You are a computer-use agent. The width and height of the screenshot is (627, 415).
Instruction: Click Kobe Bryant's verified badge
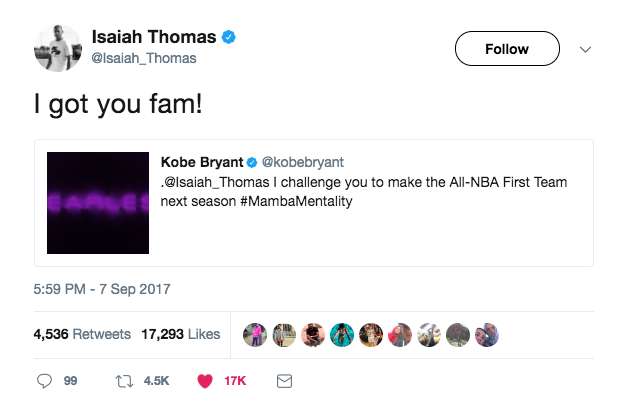(x=253, y=162)
